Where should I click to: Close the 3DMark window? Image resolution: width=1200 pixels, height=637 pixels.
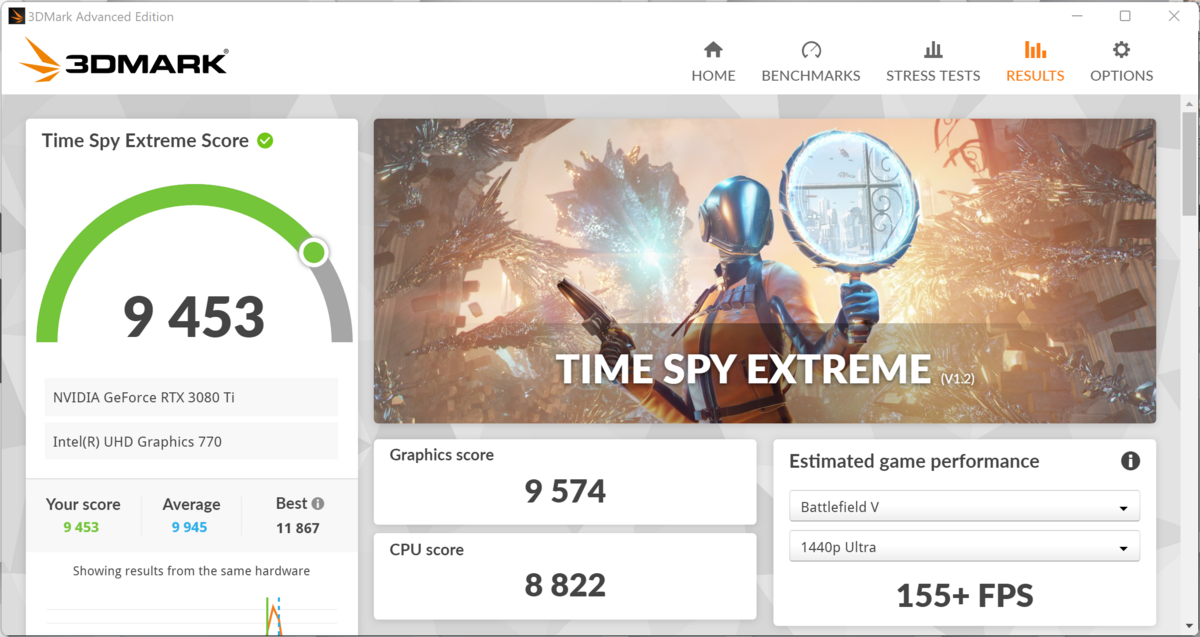pos(1172,16)
